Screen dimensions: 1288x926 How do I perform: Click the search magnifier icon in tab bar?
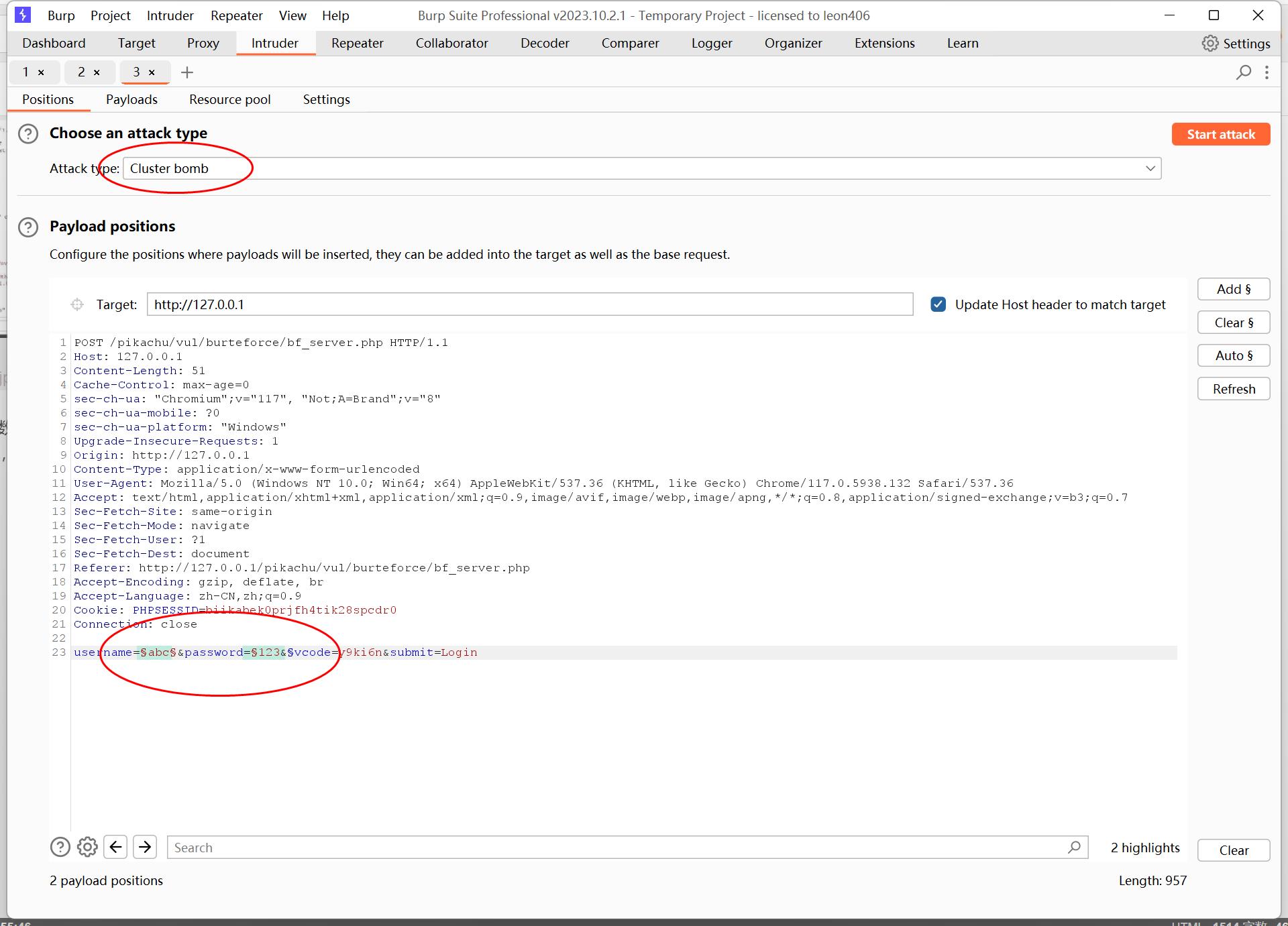(x=1244, y=72)
